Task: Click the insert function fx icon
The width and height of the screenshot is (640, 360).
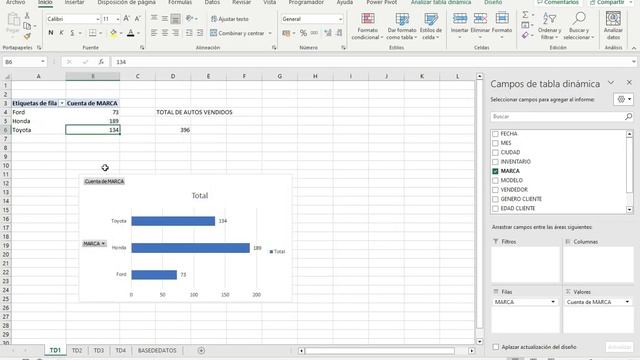Action: (101, 62)
